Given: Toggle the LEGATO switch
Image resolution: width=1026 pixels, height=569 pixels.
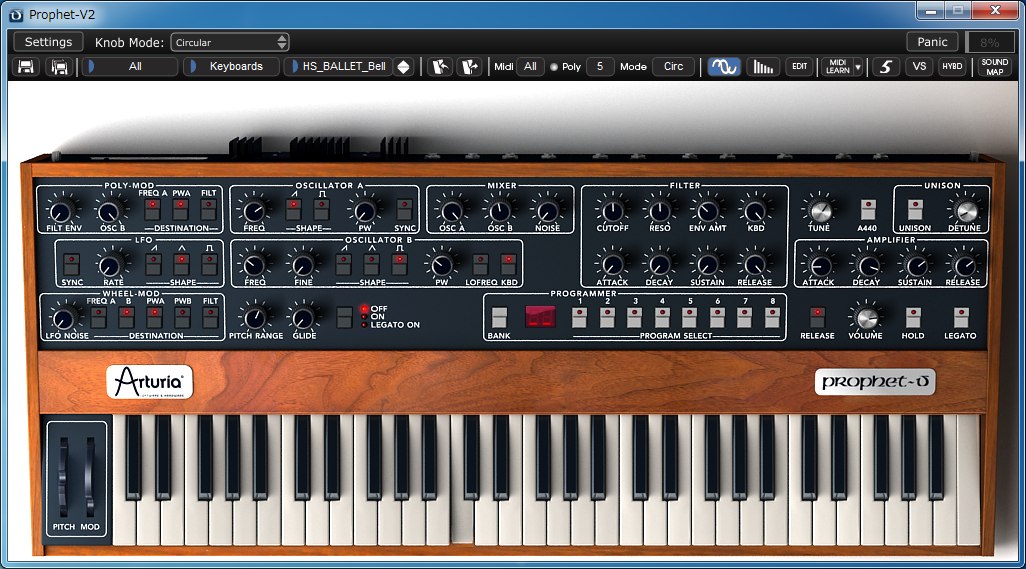Looking at the screenshot, I should pos(961,318).
